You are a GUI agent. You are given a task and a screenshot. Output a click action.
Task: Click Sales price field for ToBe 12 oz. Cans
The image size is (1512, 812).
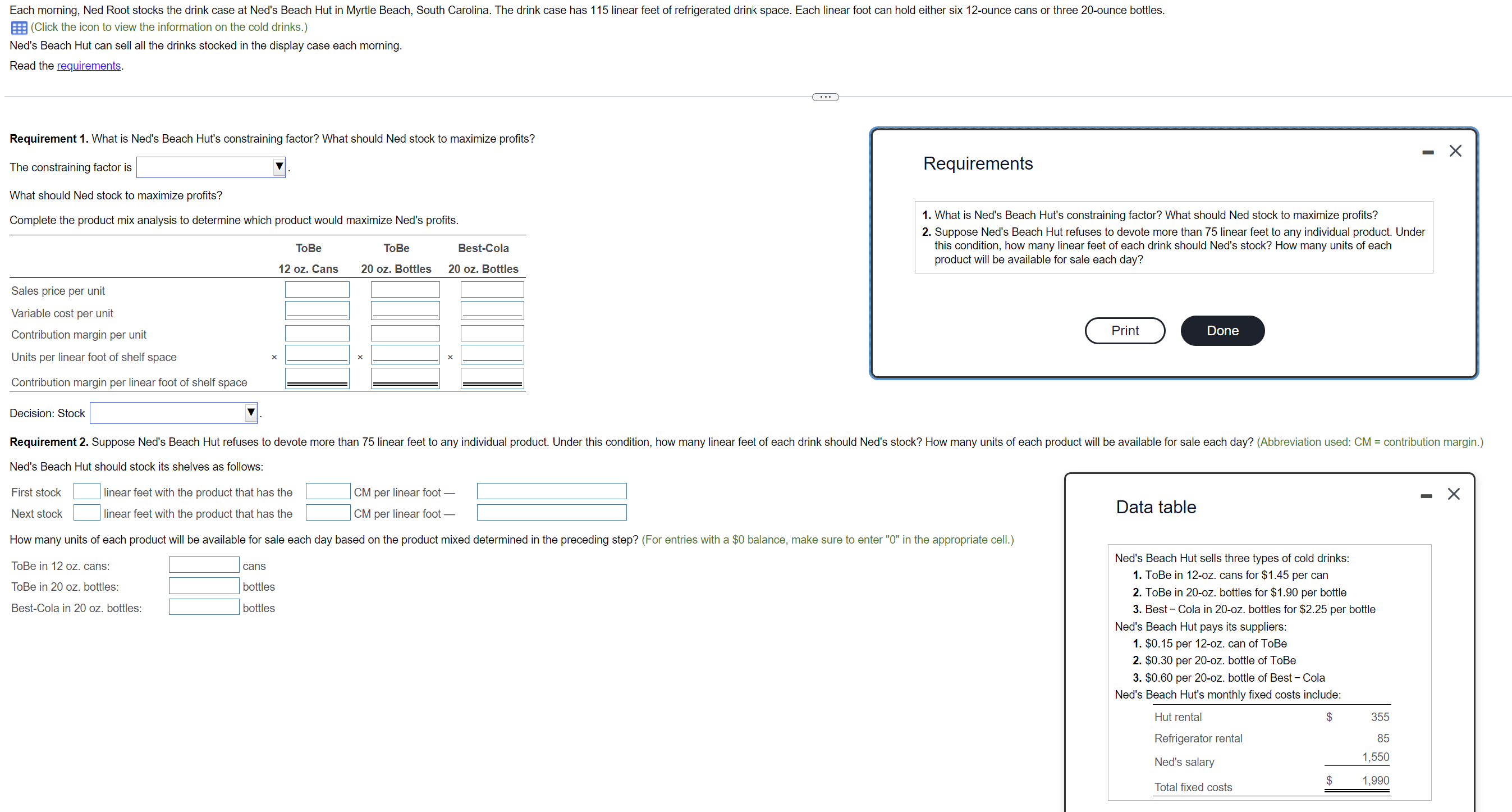click(x=317, y=289)
